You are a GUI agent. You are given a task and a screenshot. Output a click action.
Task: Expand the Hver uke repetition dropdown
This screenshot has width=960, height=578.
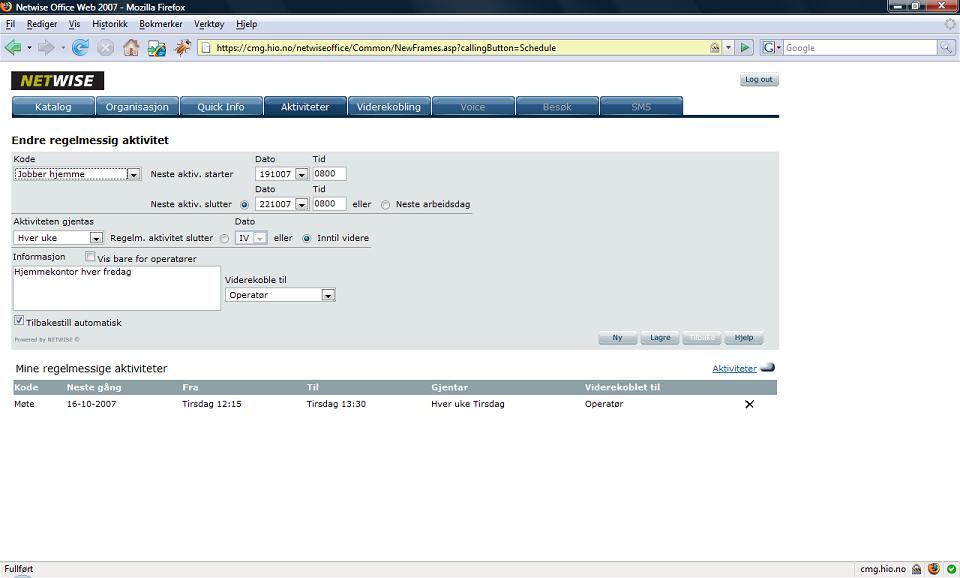58,238
